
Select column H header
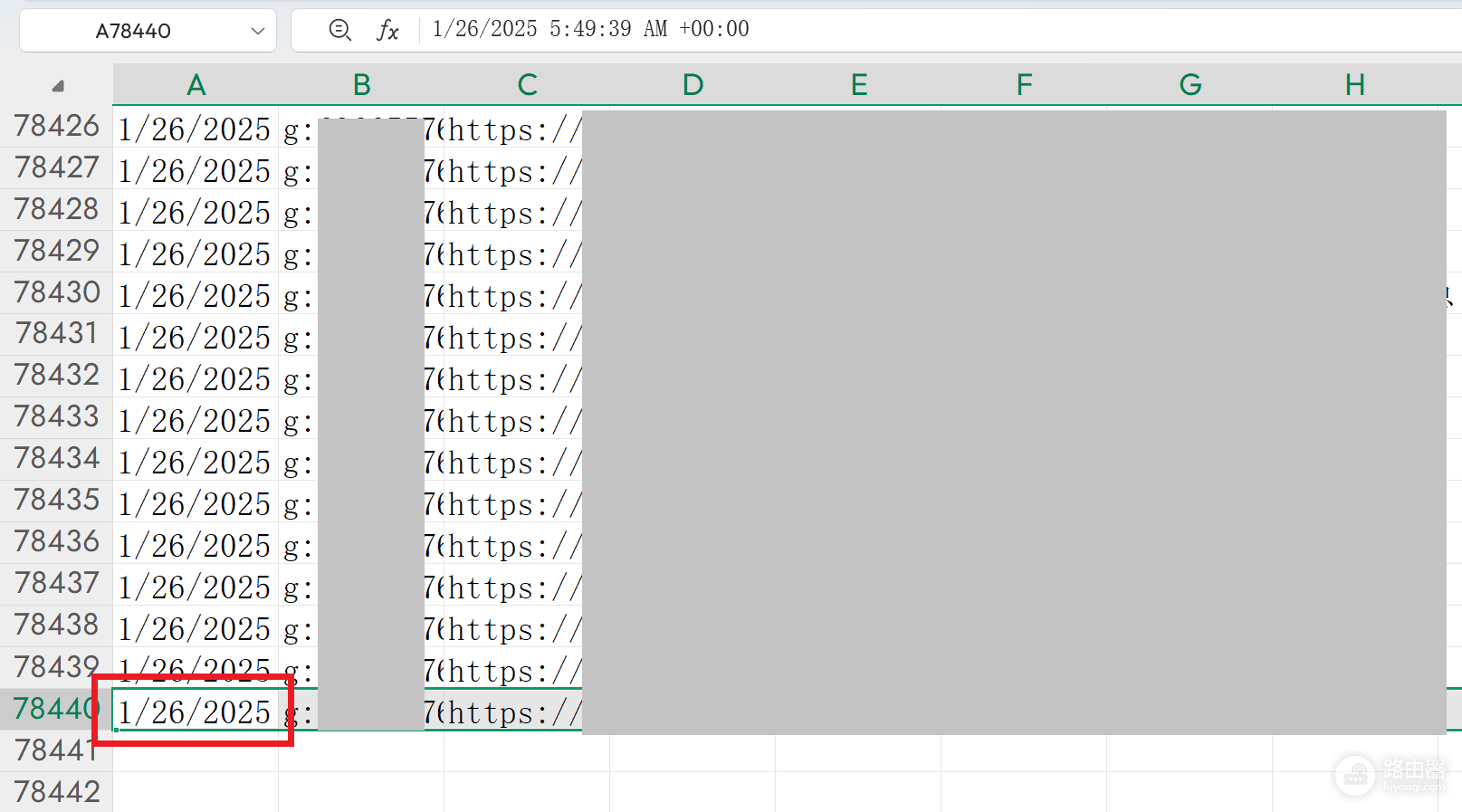(1355, 85)
